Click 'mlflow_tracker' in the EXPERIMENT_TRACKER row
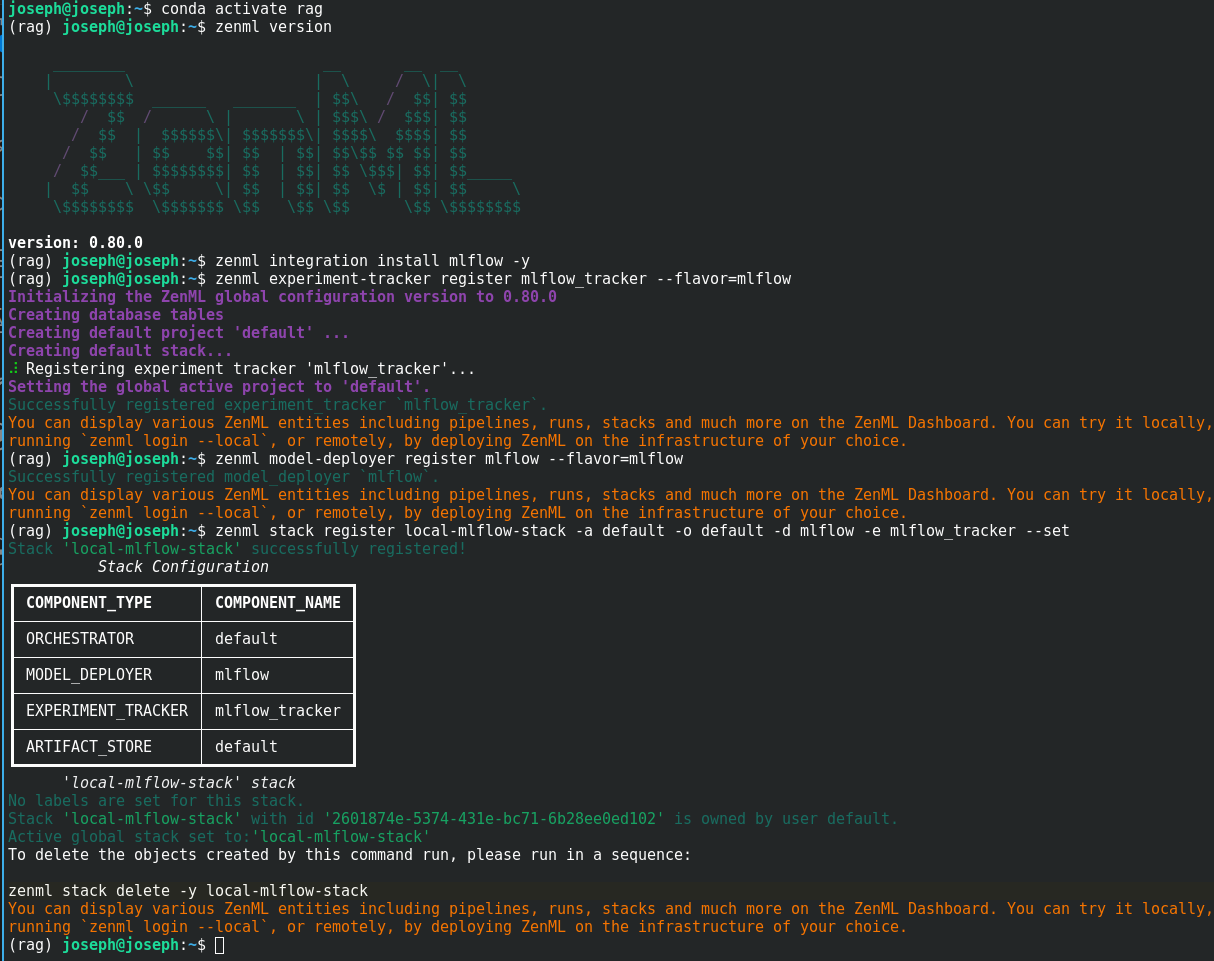The height and width of the screenshot is (961, 1214). tap(278, 711)
